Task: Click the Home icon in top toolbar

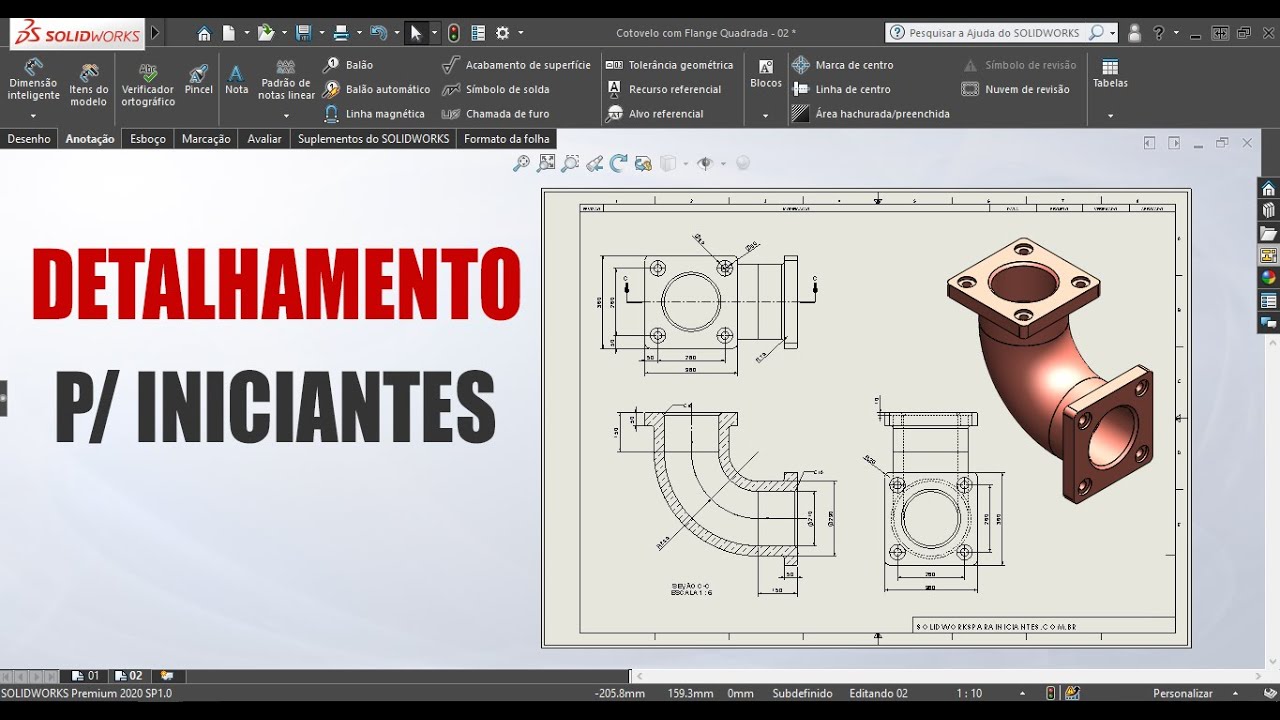Action: [204, 33]
